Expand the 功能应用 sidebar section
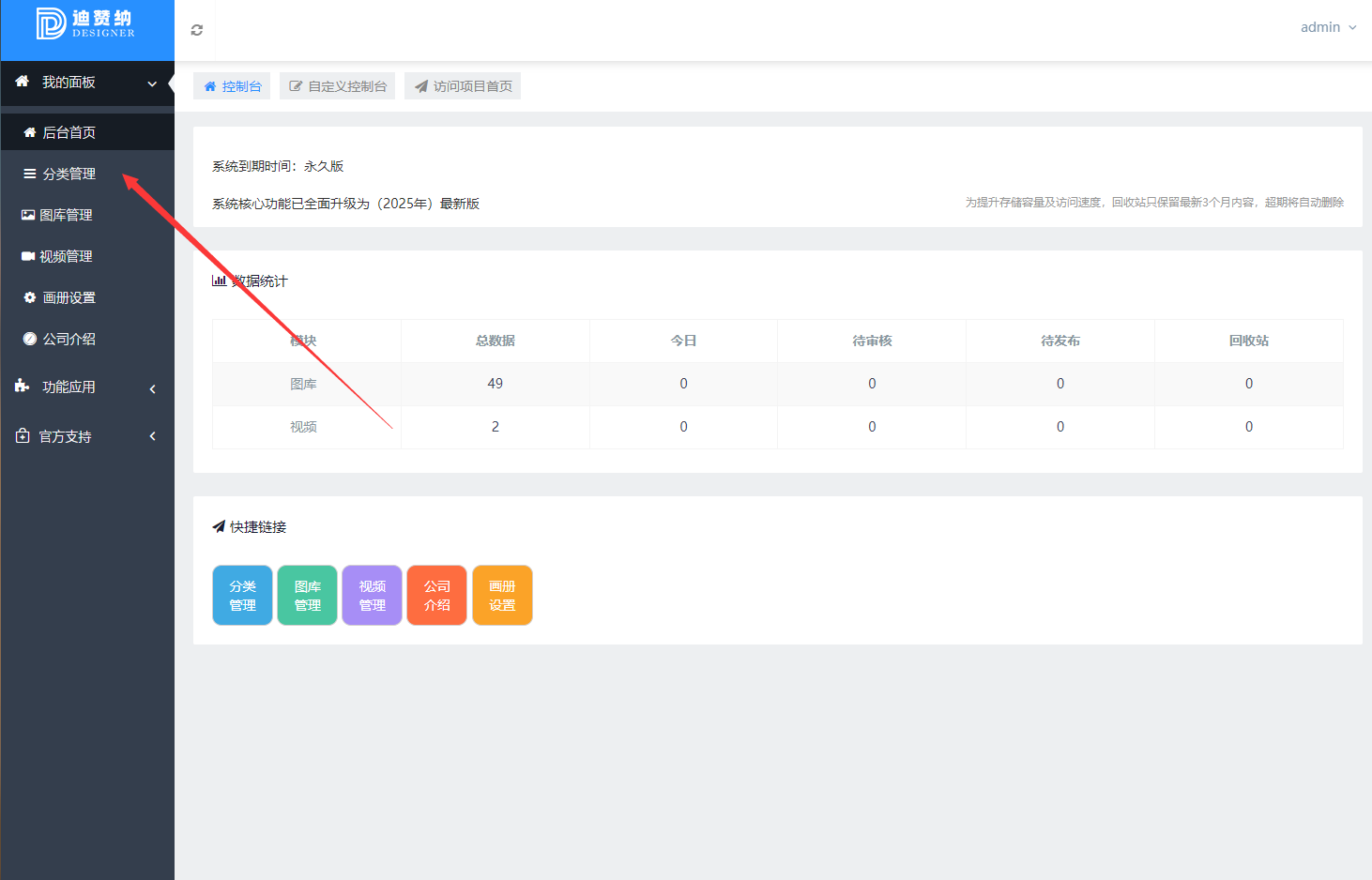The height and width of the screenshot is (880, 1372). click(x=87, y=387)
